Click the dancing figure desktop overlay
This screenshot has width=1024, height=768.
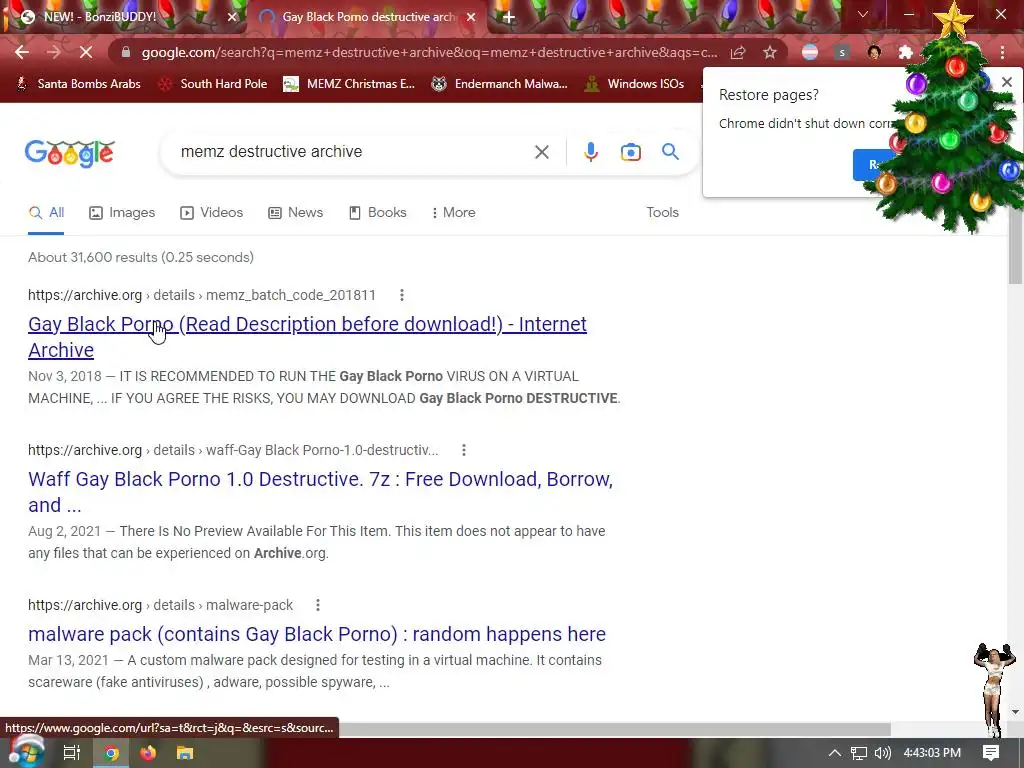click(x=994, y=690)
